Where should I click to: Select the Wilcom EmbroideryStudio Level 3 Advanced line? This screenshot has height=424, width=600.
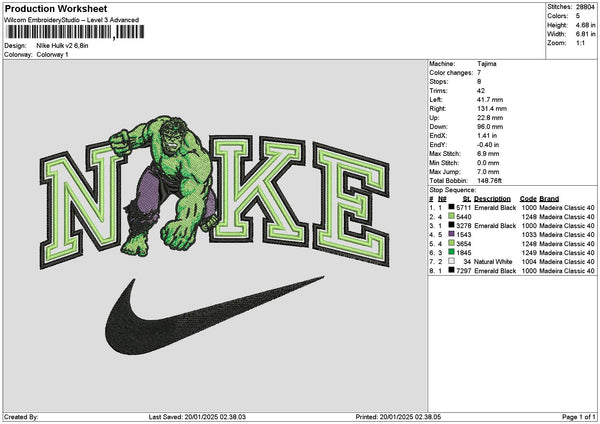click(x=72, y=20)
